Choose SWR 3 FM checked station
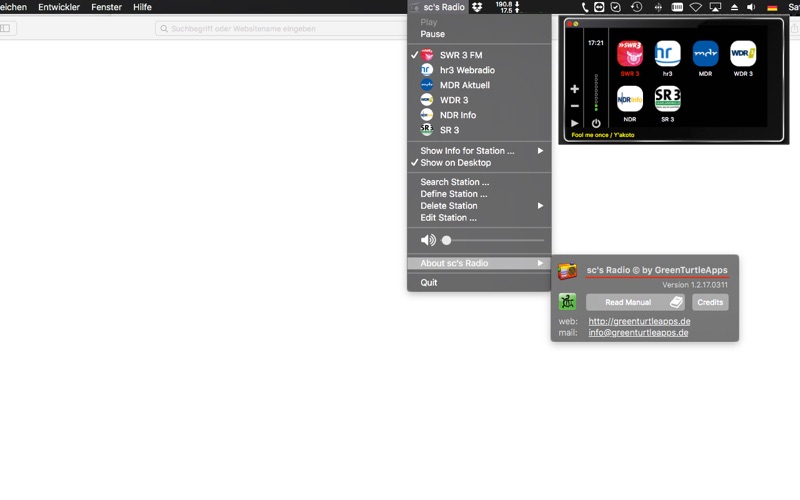Viewport: 800px width, 500px height. 479,55
